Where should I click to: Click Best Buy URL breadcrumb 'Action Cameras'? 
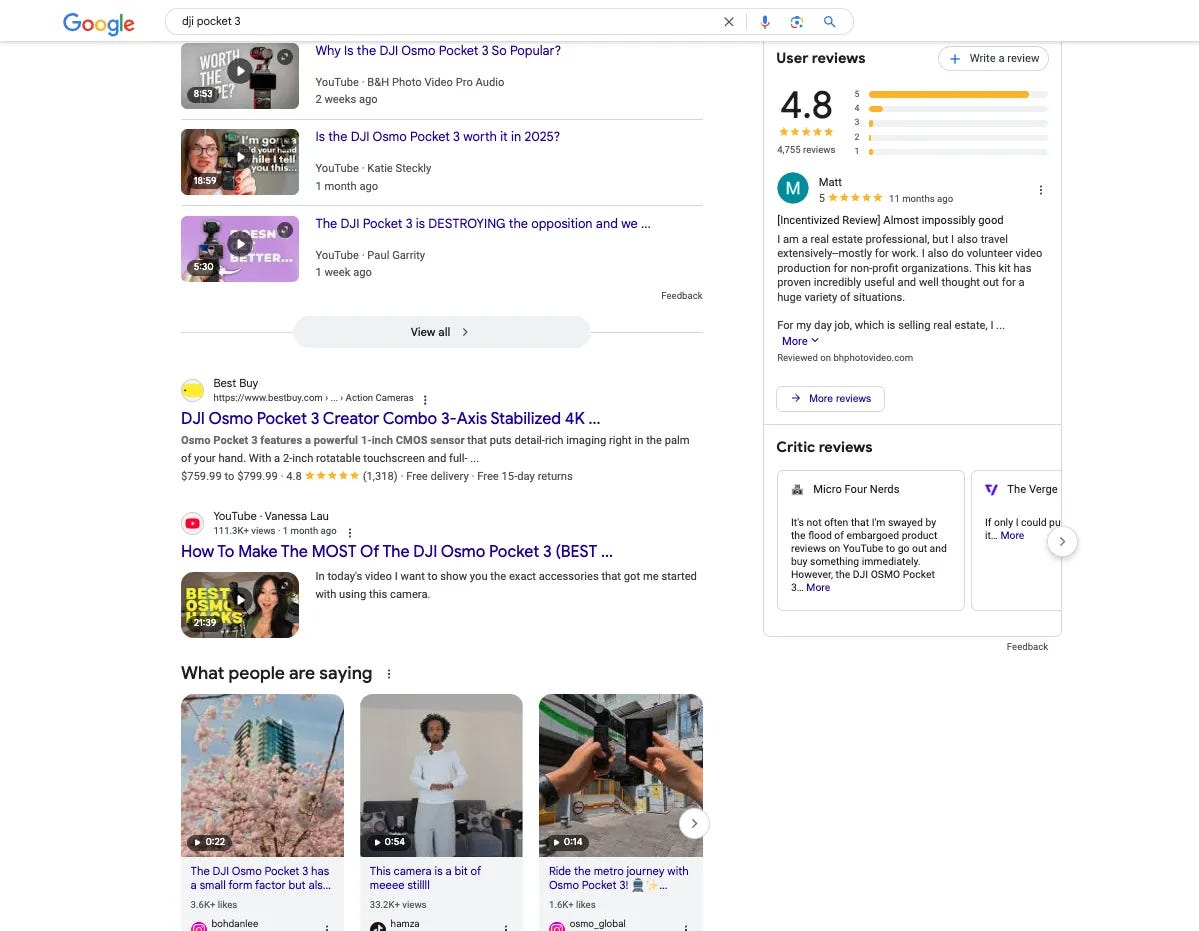(x=379, y=397)
